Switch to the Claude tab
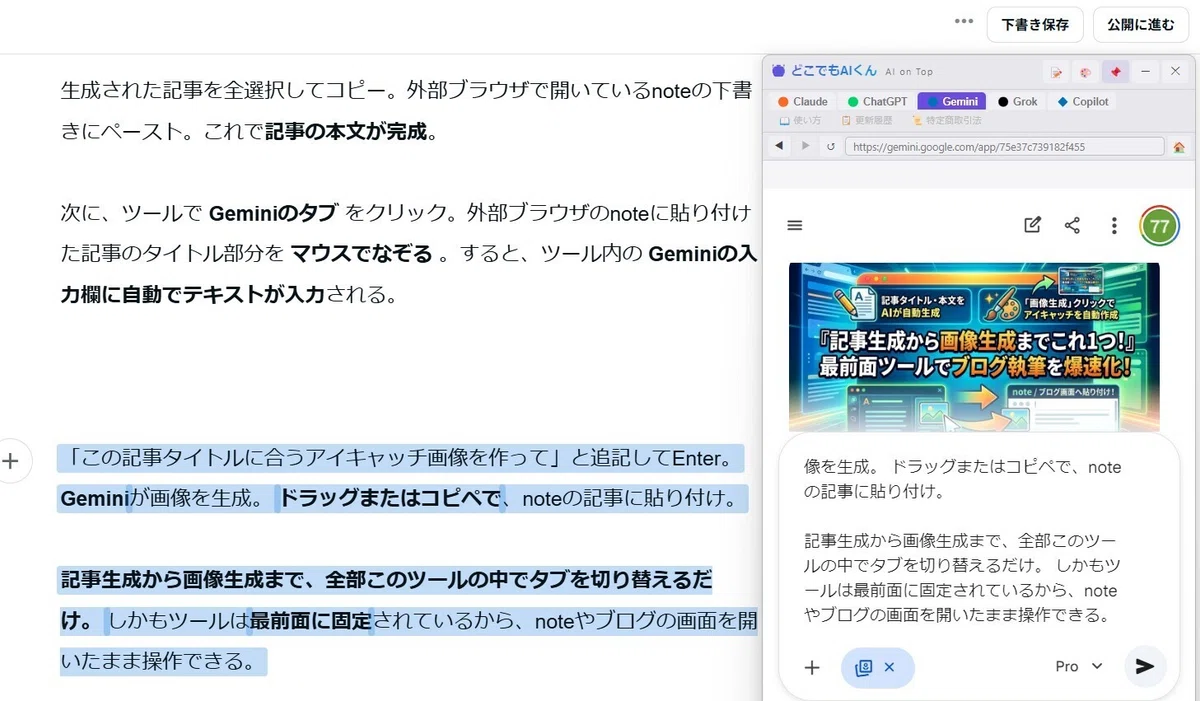This screenshot has width=1200, height=701. pyautogui.click(x=803, y=101)
